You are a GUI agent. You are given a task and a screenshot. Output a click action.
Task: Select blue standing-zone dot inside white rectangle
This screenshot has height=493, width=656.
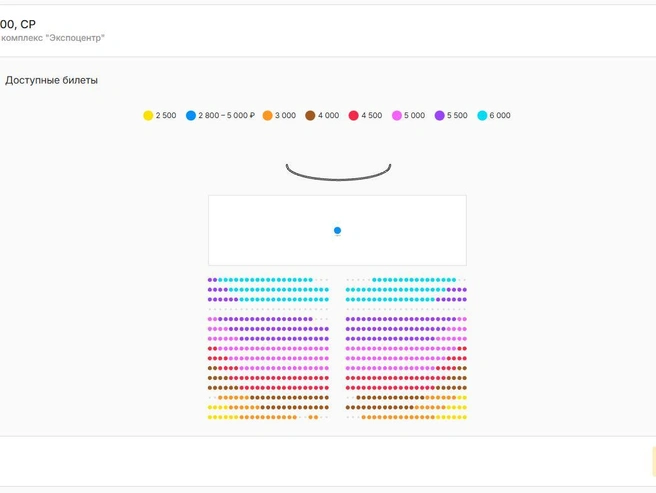(338, 230)
